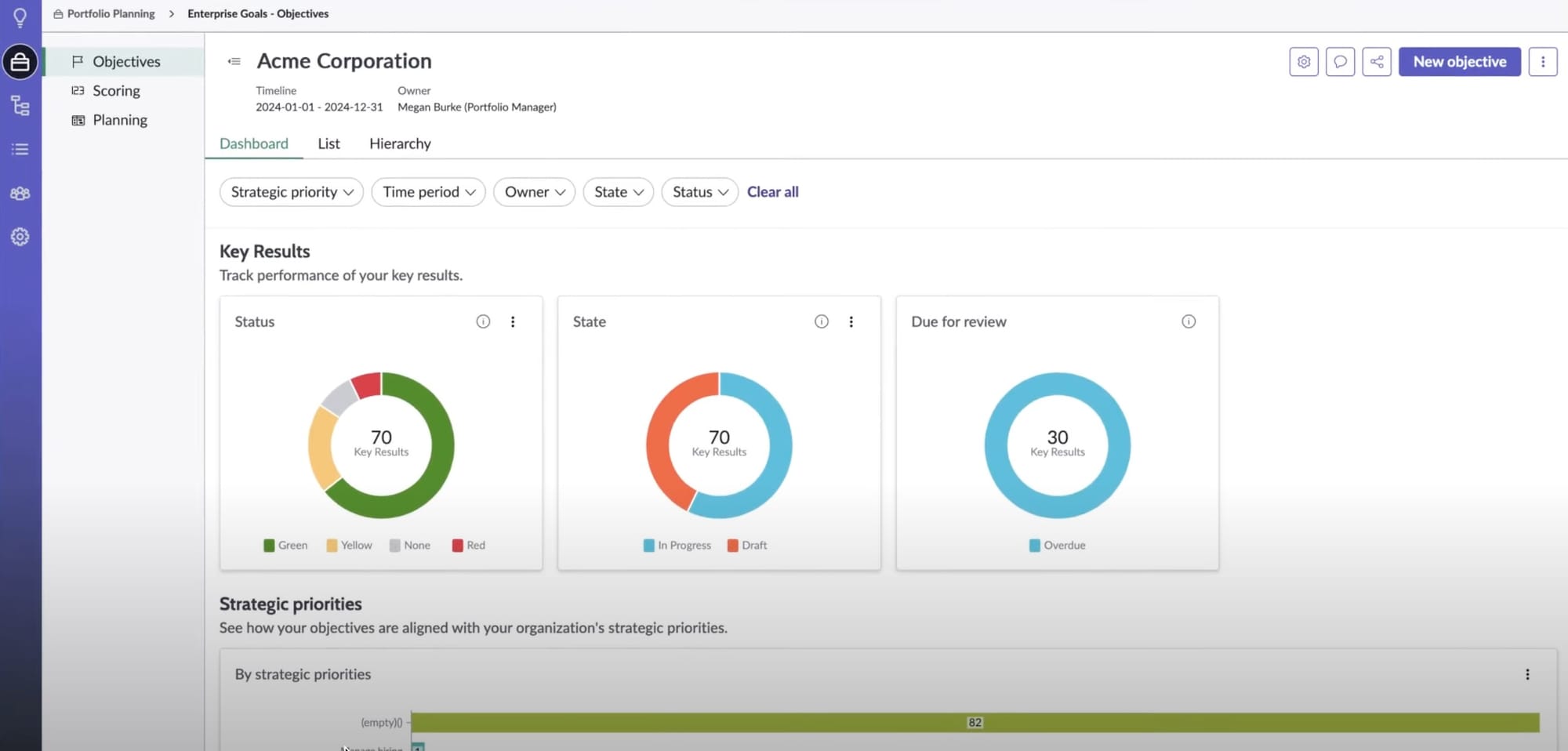
Task: Go to Portfolio Planning breadcrumb
Action: coord(111,14)
